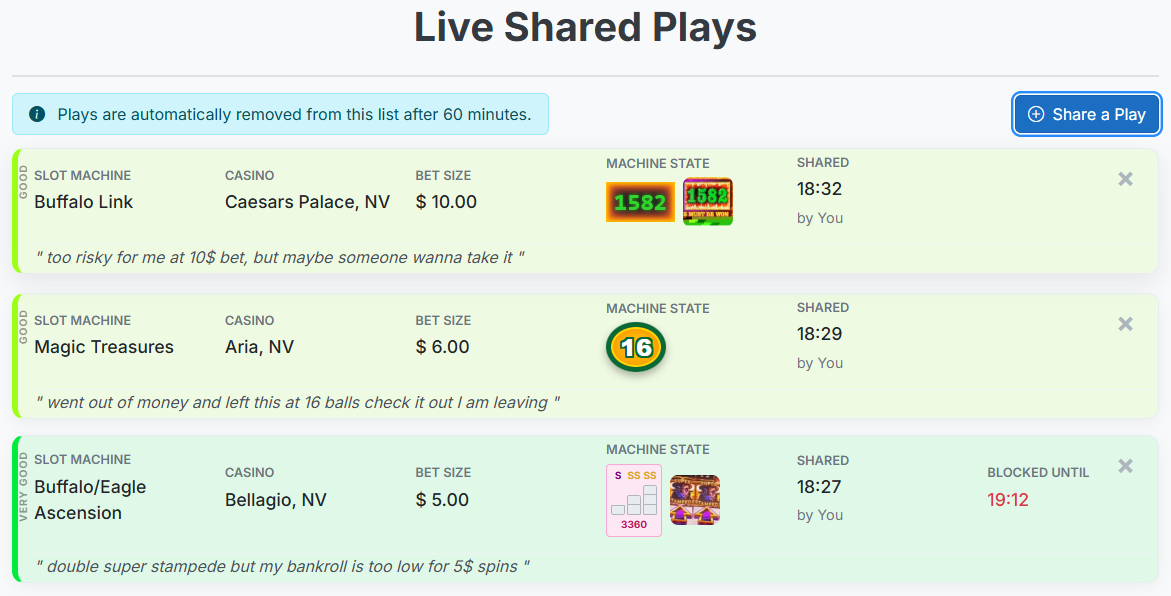This screenshot has width=1171, height=596.
Task: Open the 1582 orange counter image
Action: pyautogui.click(x=640, y=202)
